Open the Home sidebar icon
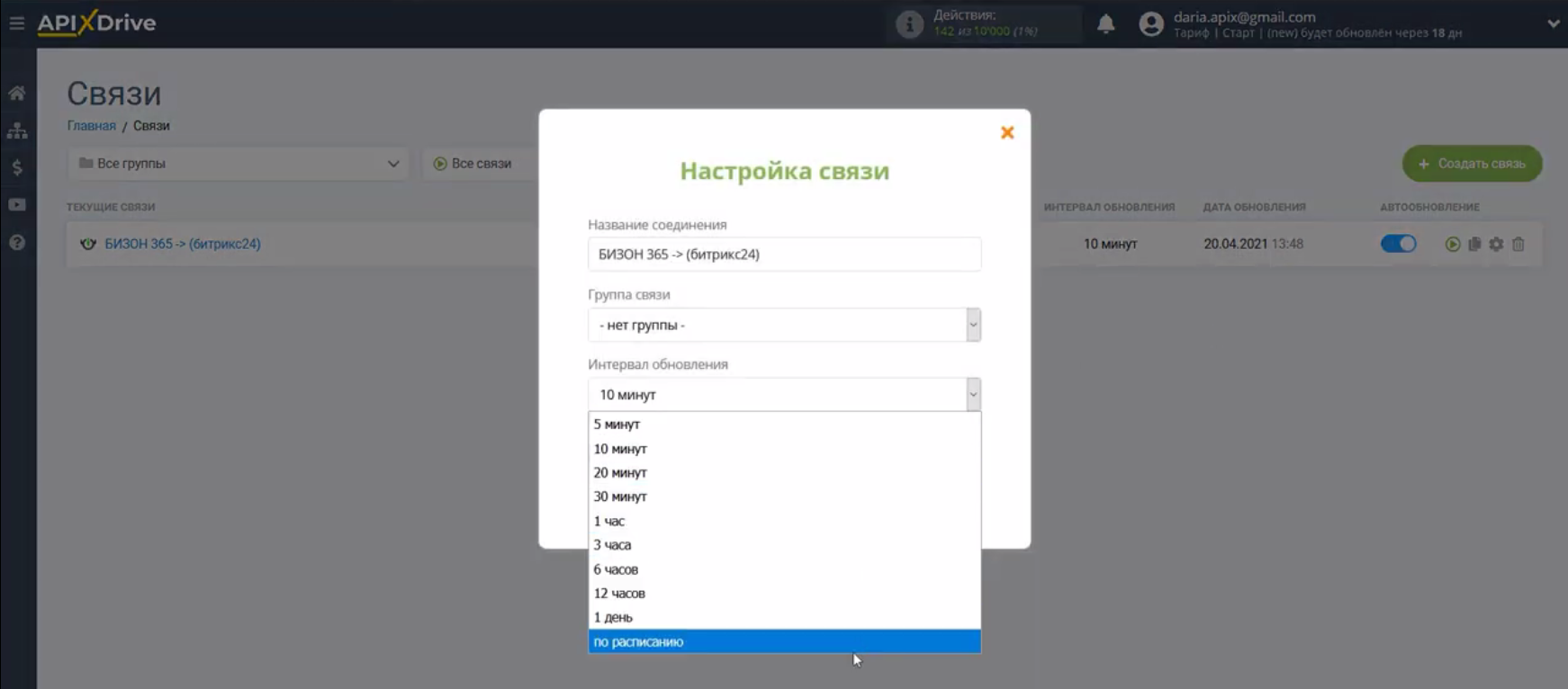This screenshot has width=1568, height=689. point(17,94)
